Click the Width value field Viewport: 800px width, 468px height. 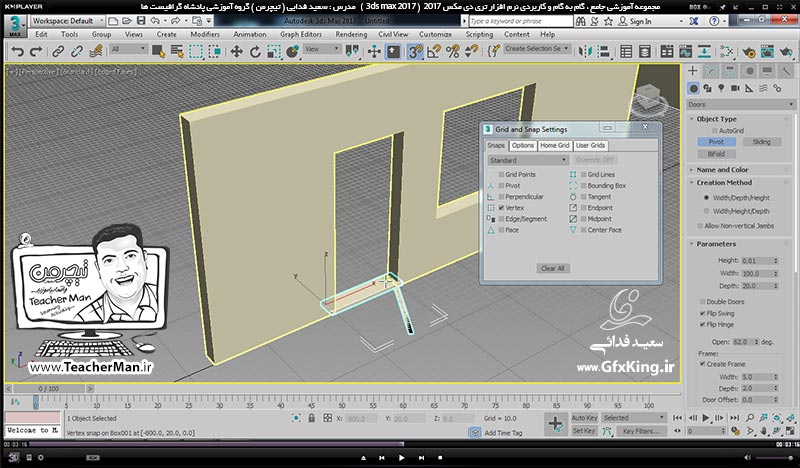(x=757, y=274)
